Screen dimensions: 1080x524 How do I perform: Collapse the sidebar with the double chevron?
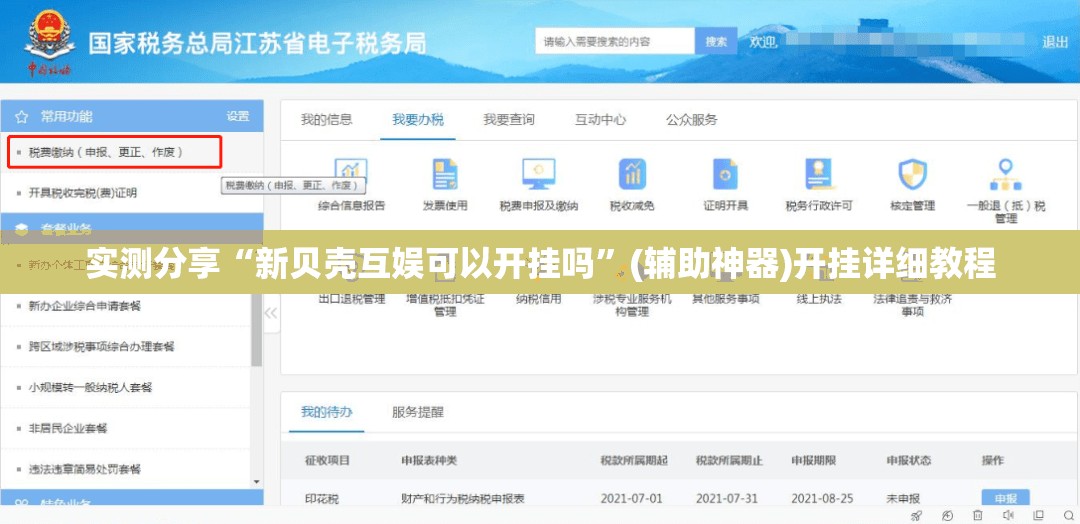271,313
